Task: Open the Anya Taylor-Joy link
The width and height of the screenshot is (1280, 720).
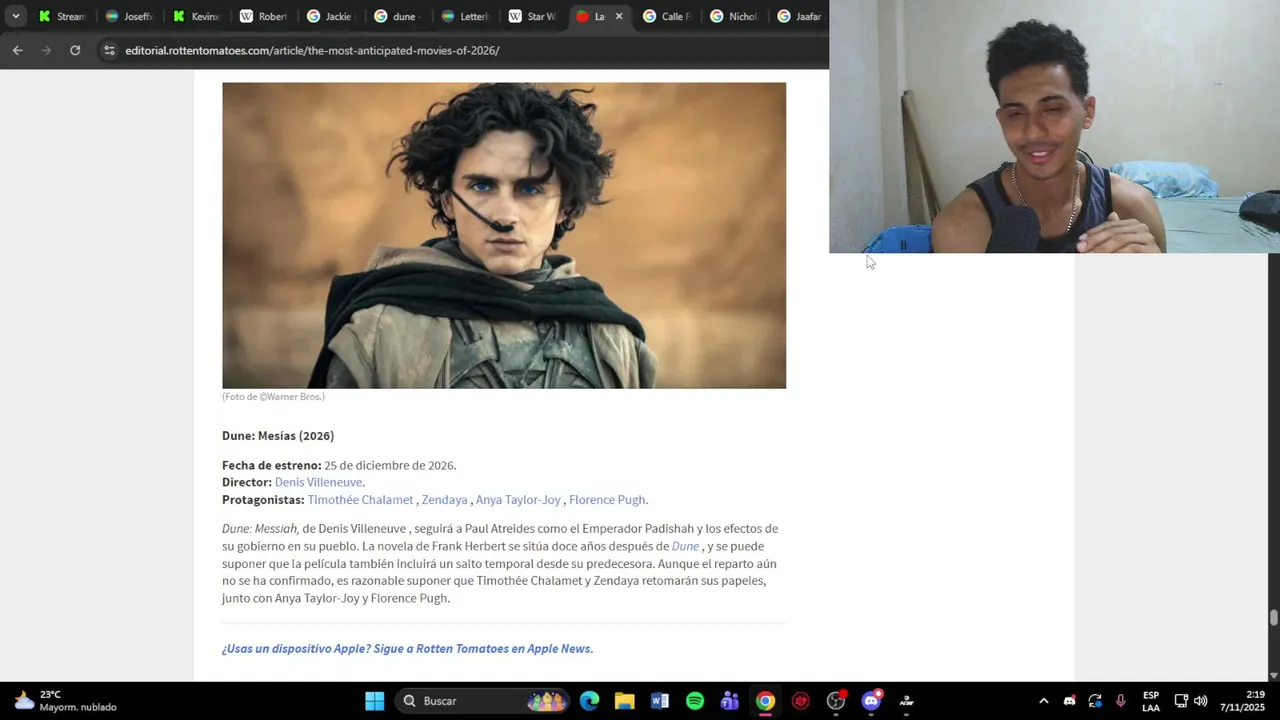Action: (518, 500)
